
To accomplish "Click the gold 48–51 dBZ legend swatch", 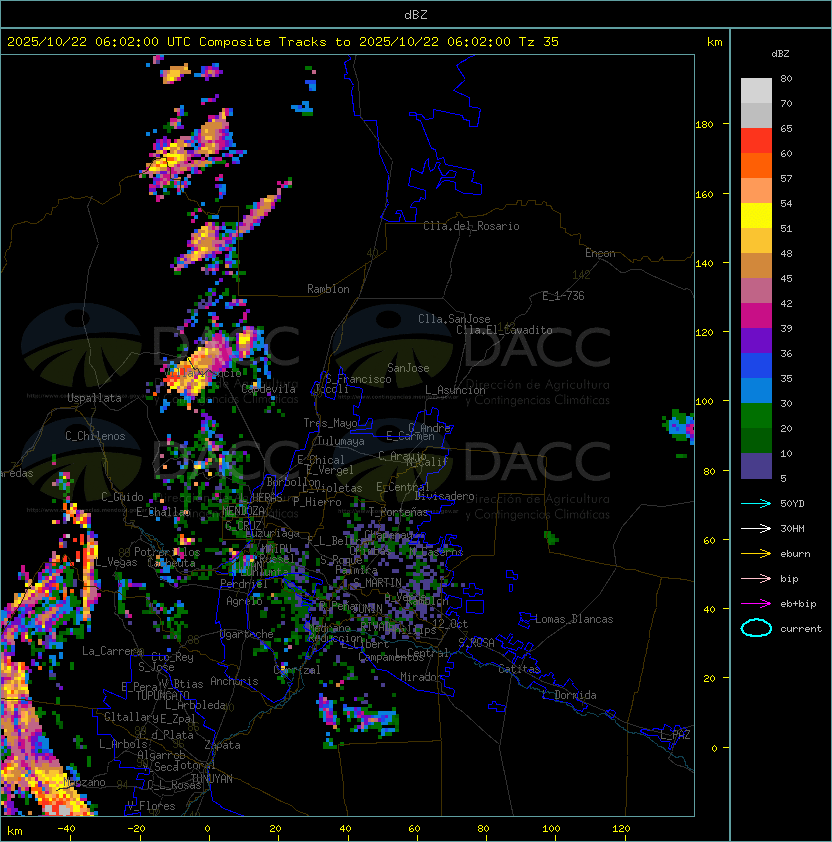I will click(756, 241).
